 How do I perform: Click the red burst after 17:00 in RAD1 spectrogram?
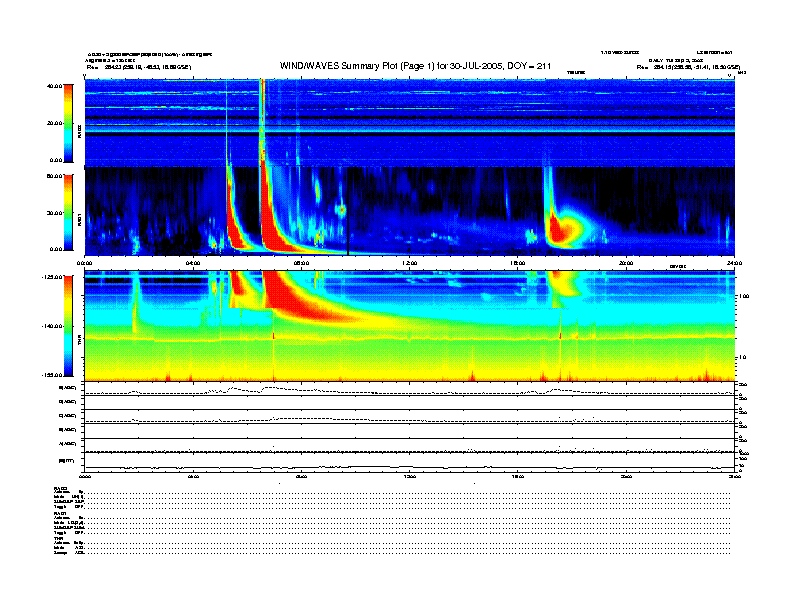tap(558, 230)
